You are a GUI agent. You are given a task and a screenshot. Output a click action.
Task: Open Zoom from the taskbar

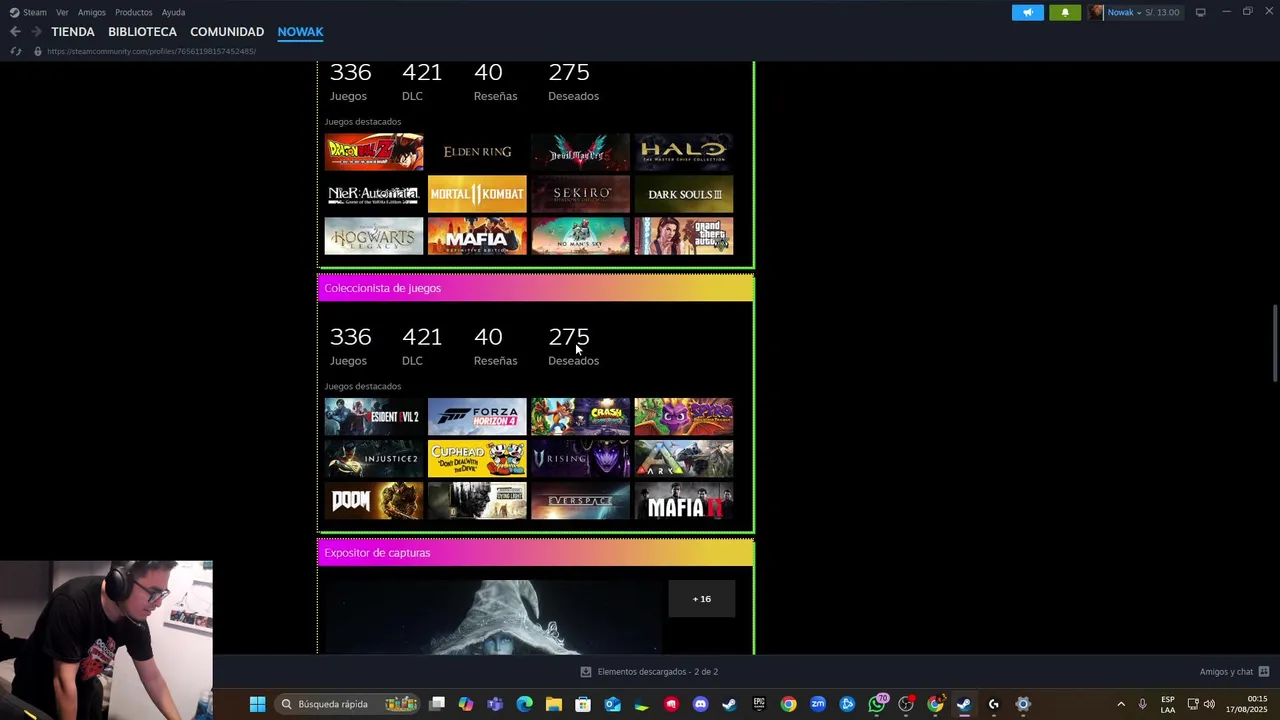pyautogui.click(x=818, y=704)
